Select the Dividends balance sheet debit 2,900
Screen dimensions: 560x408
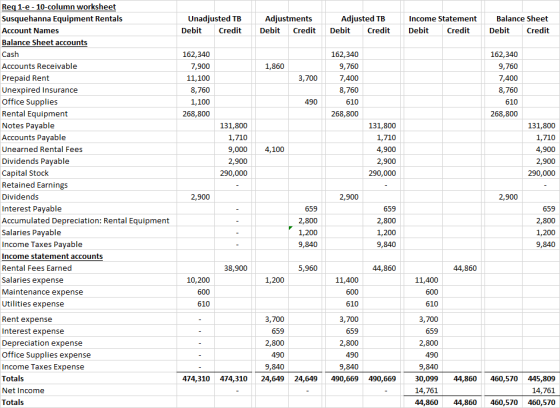(504, 197)
